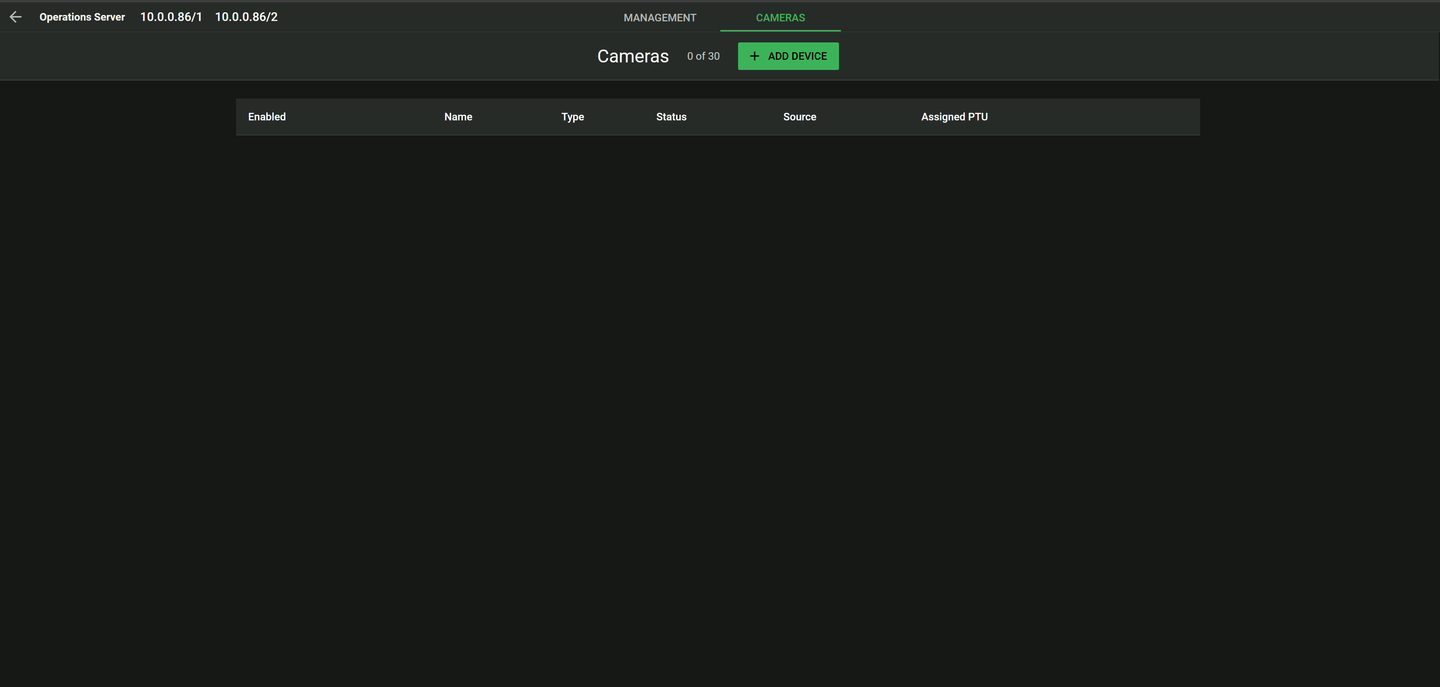1440x687 pixels.
Task: Select the 10.0.0.86/1 address
Action: tap(171, 17)
